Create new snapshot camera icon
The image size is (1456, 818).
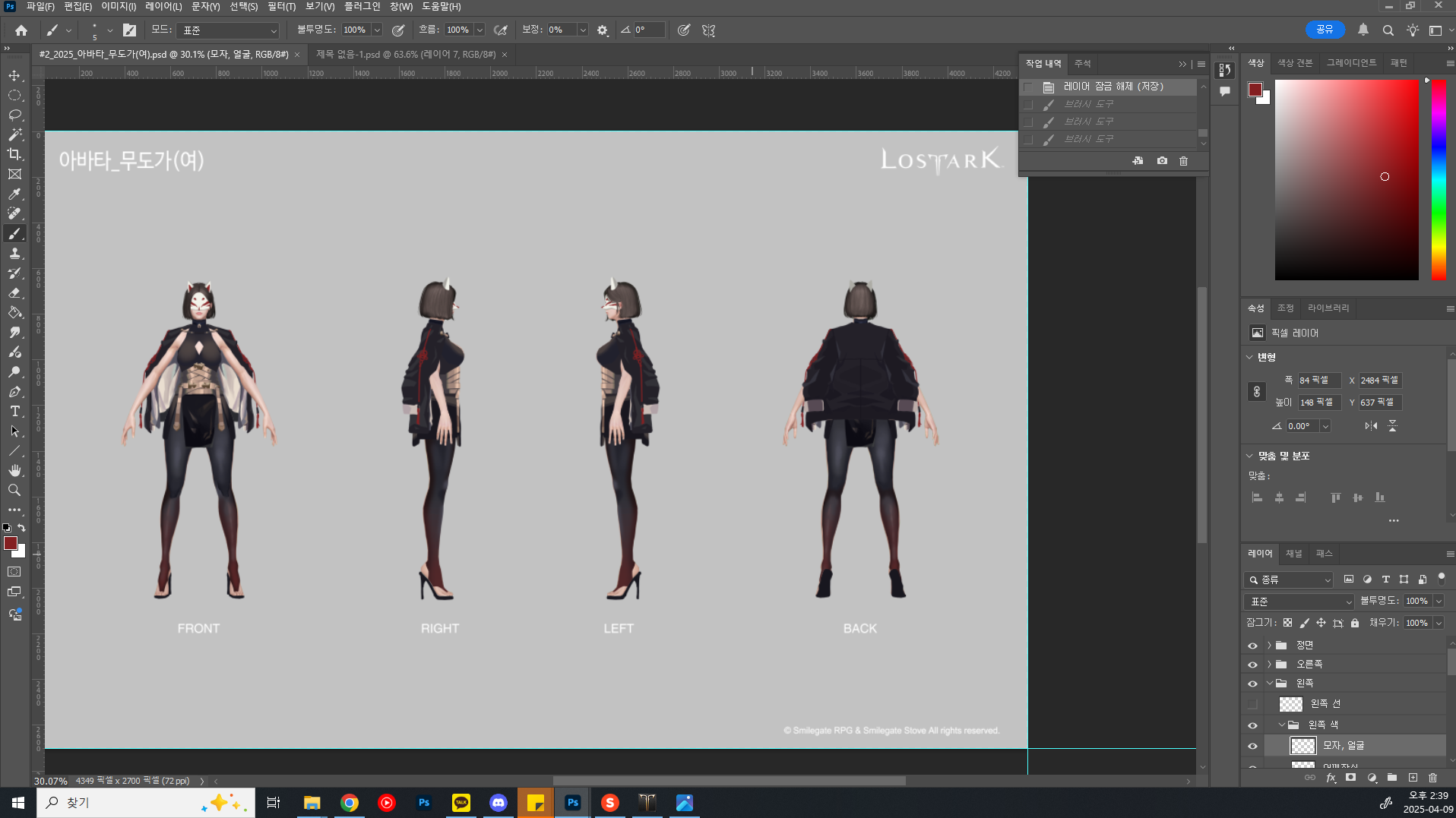[x=1162, y=161]
